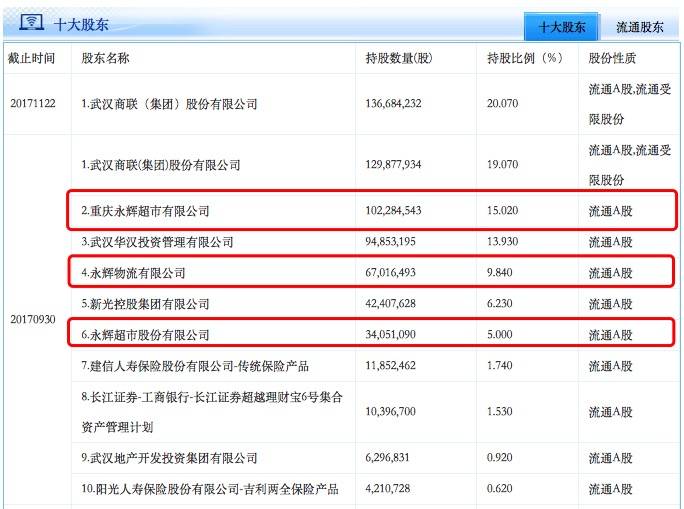Viewport: 684px width, 509px height.
Task: Click the ratio value 1.740
Action: point(499,366)
